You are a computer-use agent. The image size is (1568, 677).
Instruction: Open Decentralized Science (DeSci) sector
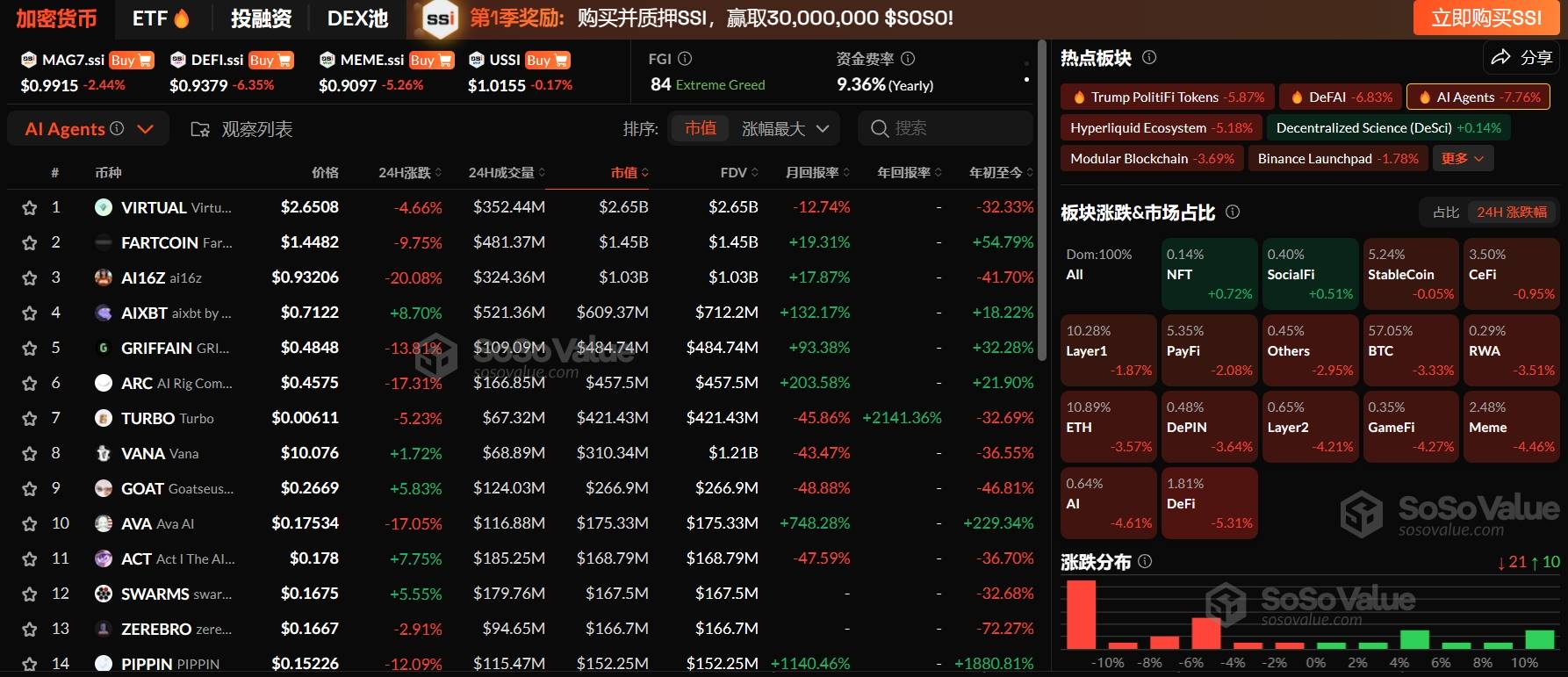[x=1388, y=128]
